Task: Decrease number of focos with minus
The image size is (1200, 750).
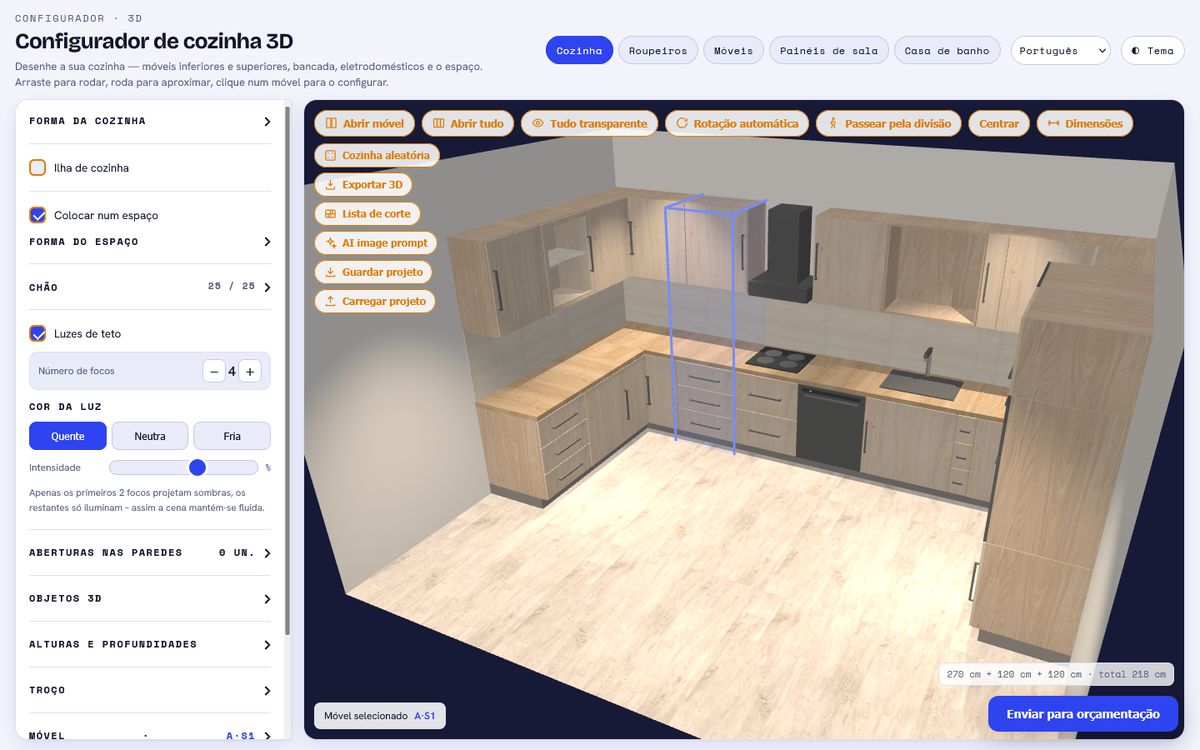Action: pyautogui.click(x=214, y=371)
